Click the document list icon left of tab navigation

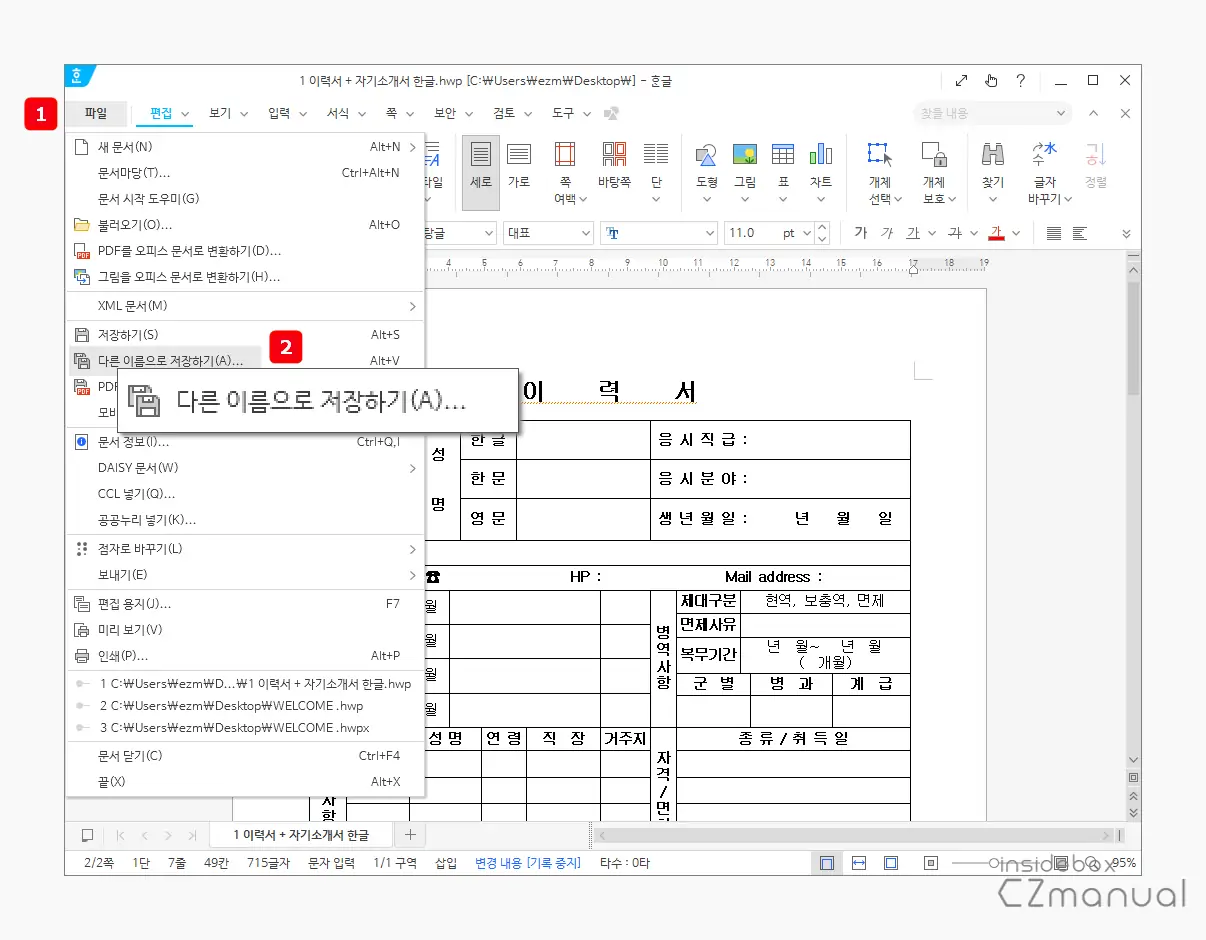coord(87,835)
